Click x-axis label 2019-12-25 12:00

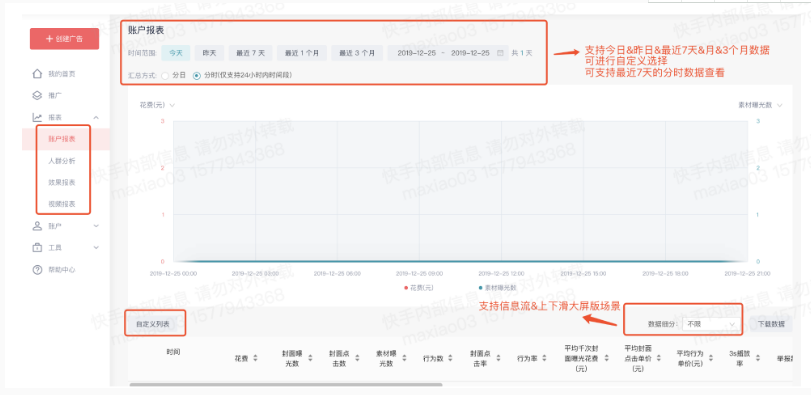point(502,274)
